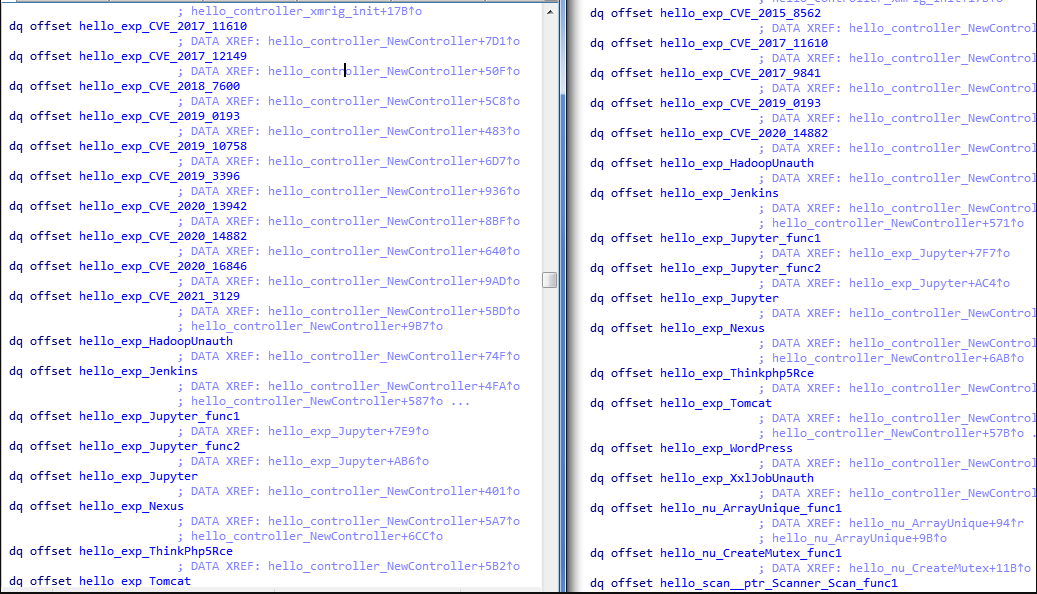Follow the NewController+5C8 cross reference
The height and width of the screenshot is (594, 1037).
[x=394, y=101]
